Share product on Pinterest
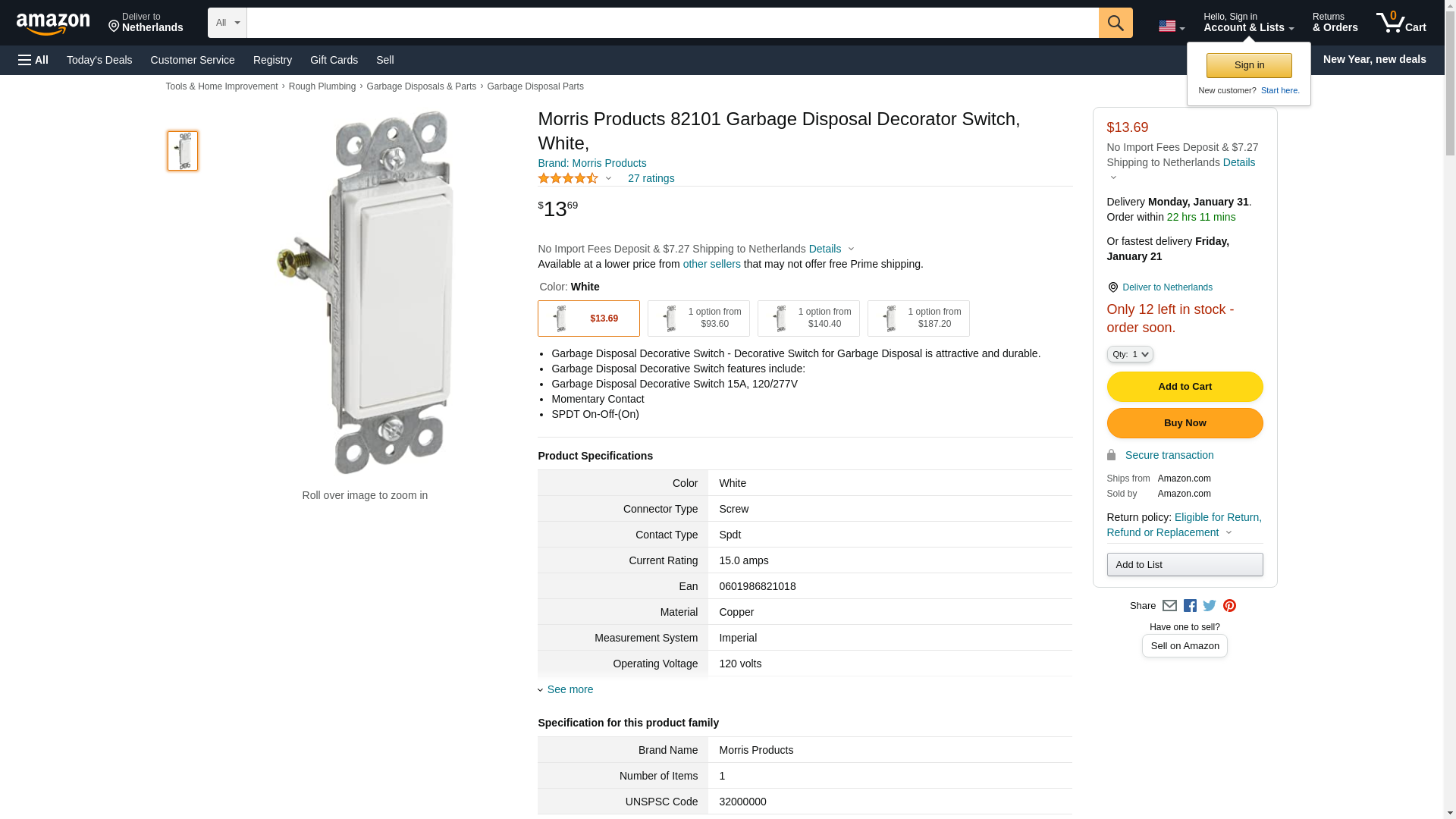Viewport: 1456px width, 819px height. point(1229,606)
